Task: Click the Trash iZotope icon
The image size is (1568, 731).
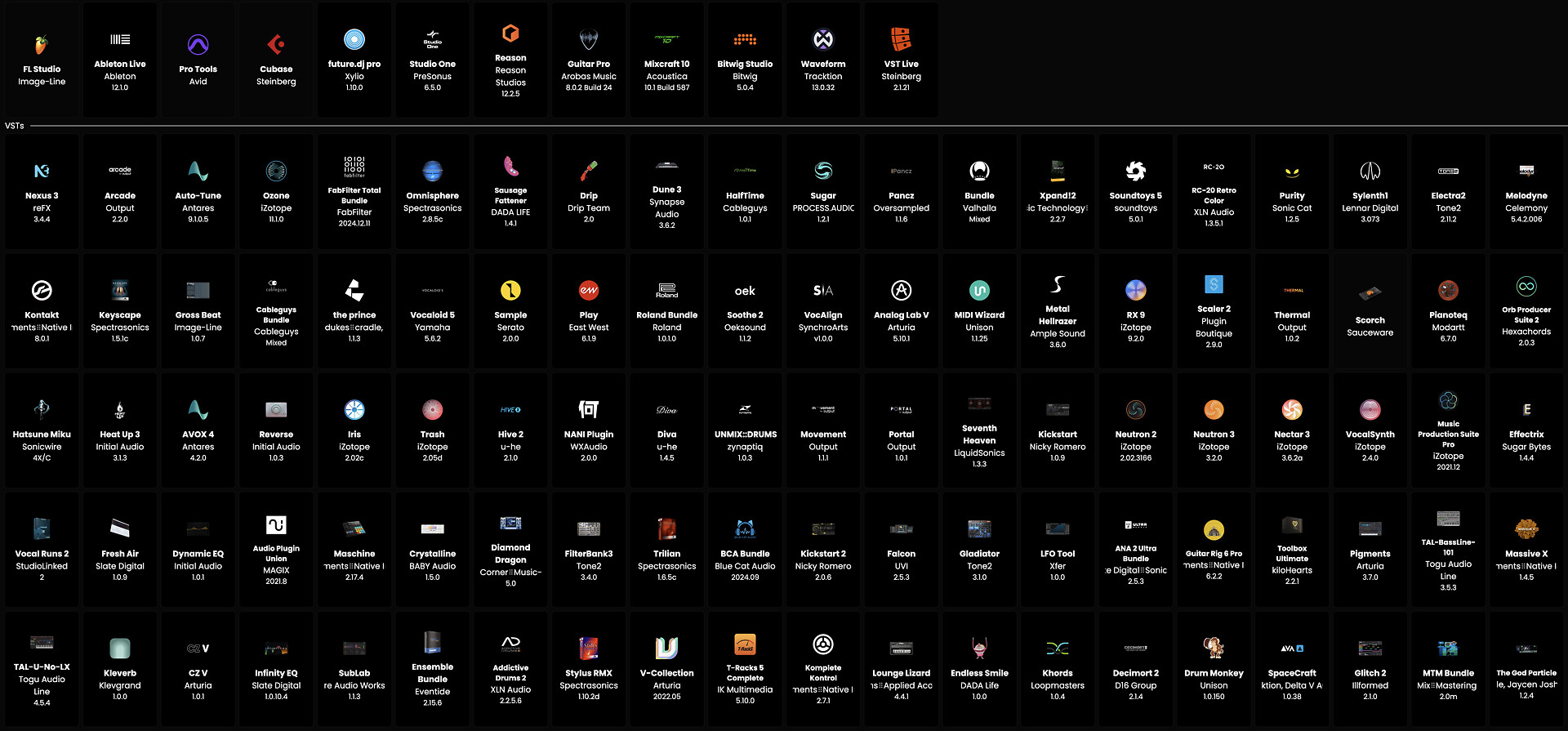Action: coord(433,409)
